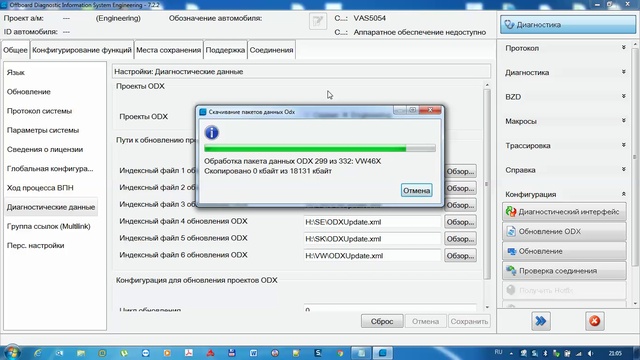Open Диагностический интерфейс configuration
Image resolution: width=640 pixels, height=360 pixels.
click(x=564, y=212)
